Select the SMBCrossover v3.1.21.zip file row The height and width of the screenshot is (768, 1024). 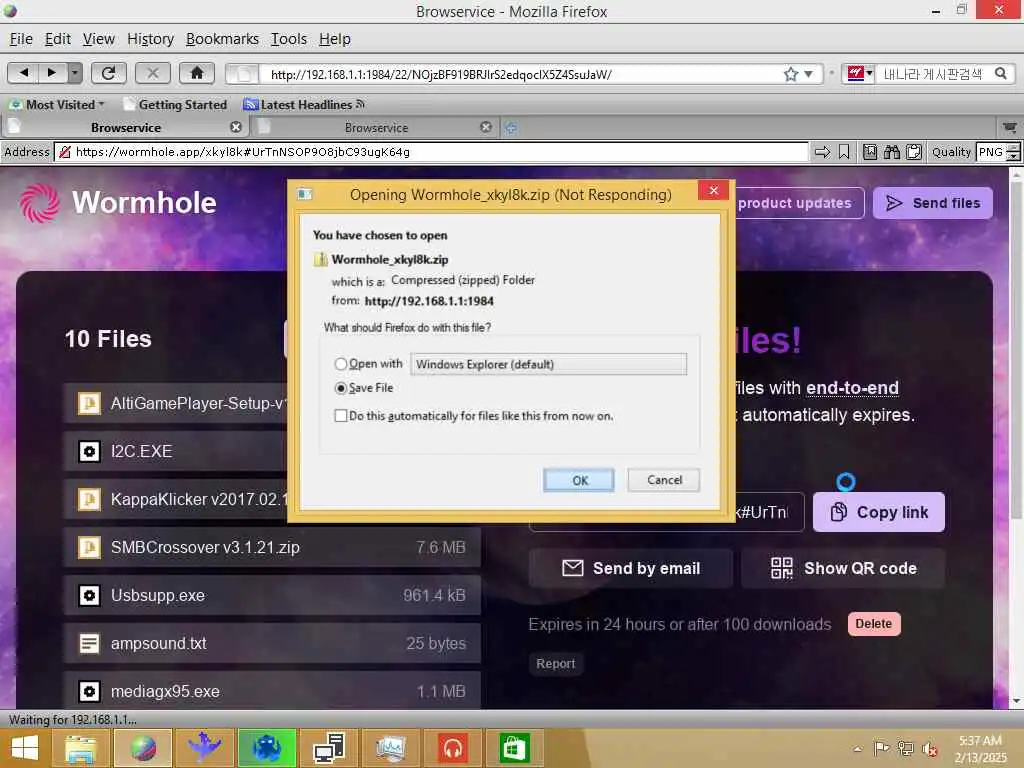click(272, 547)
